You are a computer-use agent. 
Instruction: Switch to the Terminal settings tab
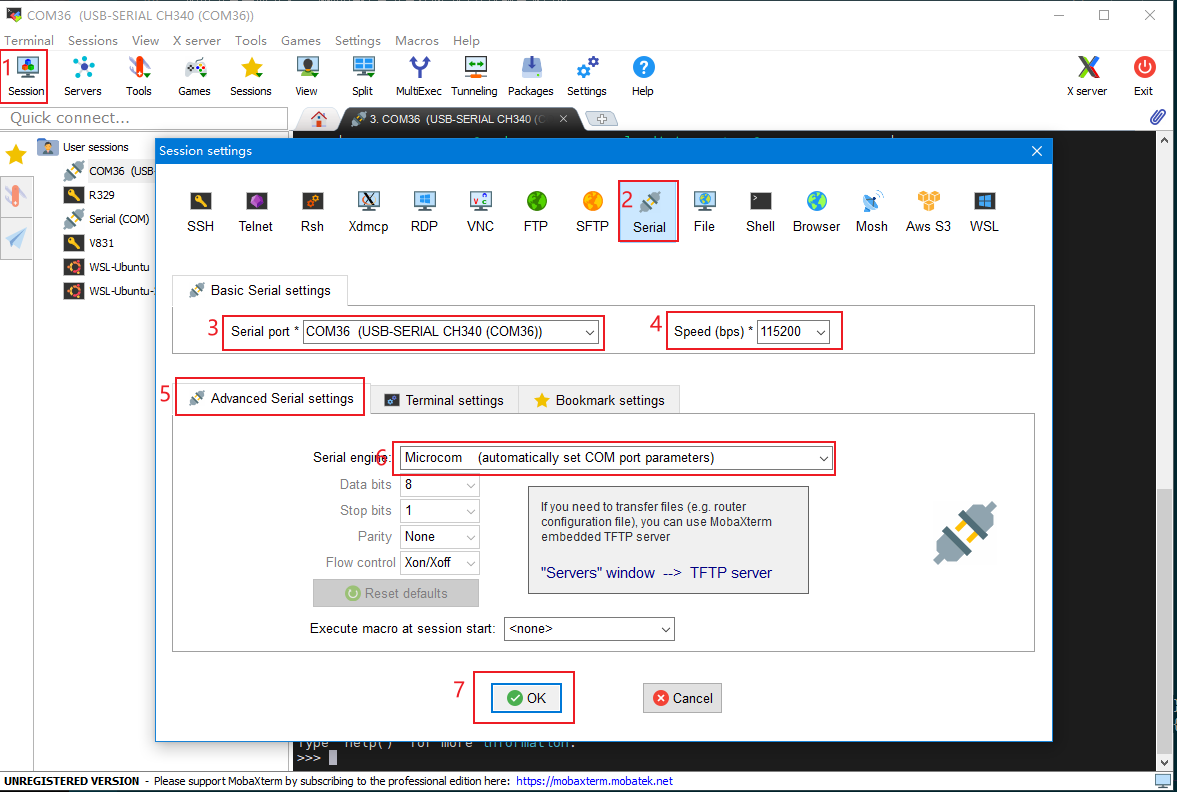pyautogui.click(x=444, y=400)
